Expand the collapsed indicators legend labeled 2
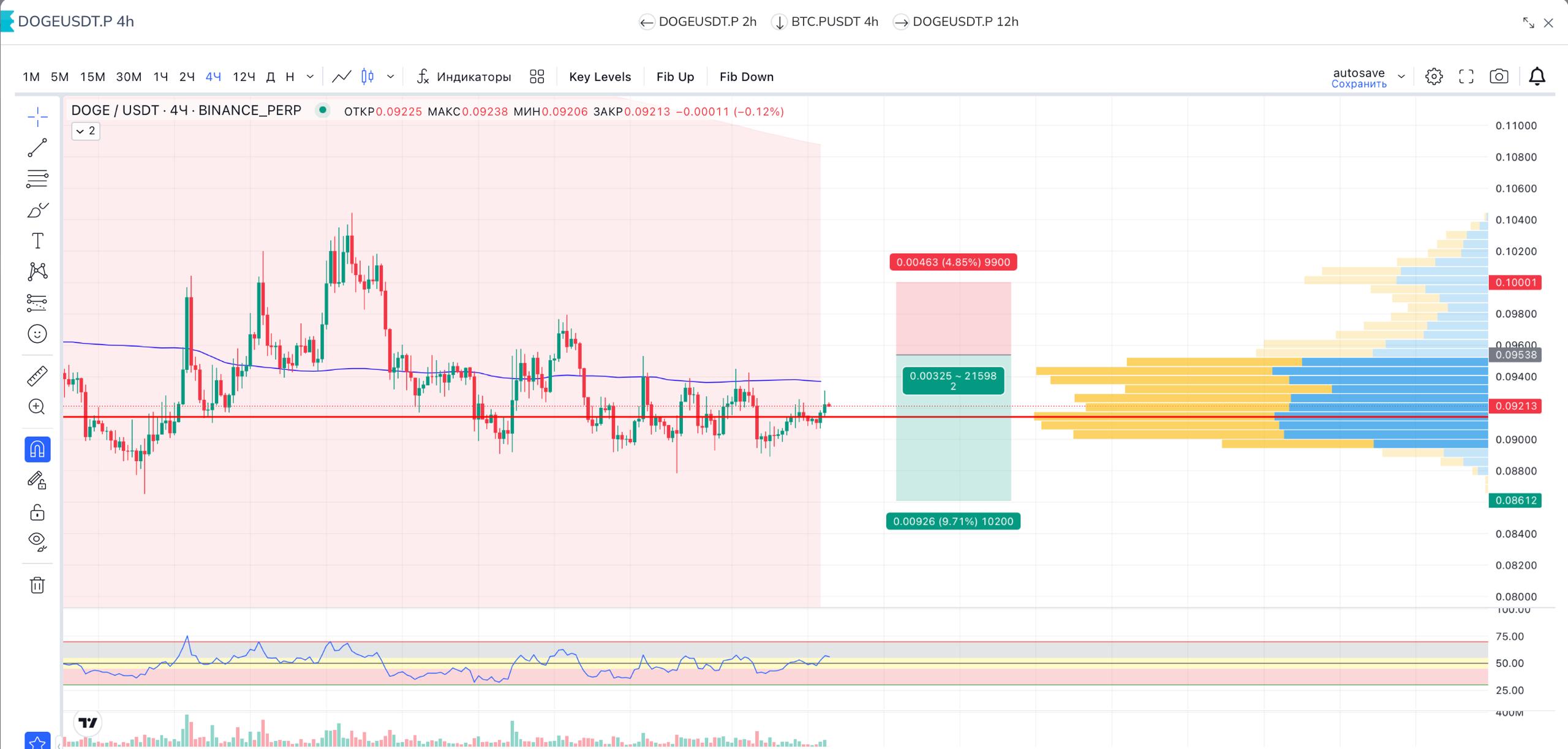Viewport: 1568px width, 749px height. (x=86, y=131)
